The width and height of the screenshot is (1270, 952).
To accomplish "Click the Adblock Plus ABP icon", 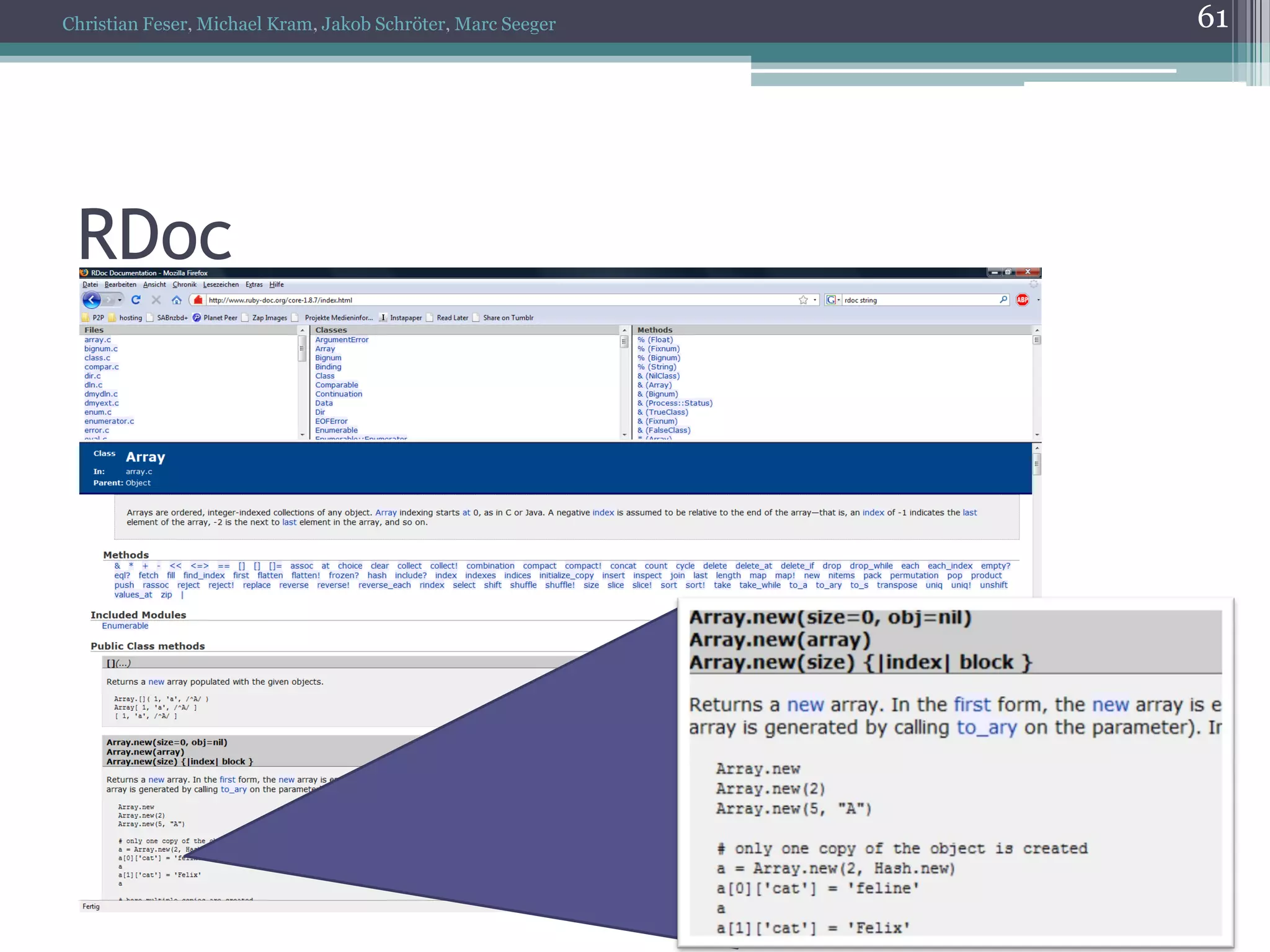I will [1023, 300].
